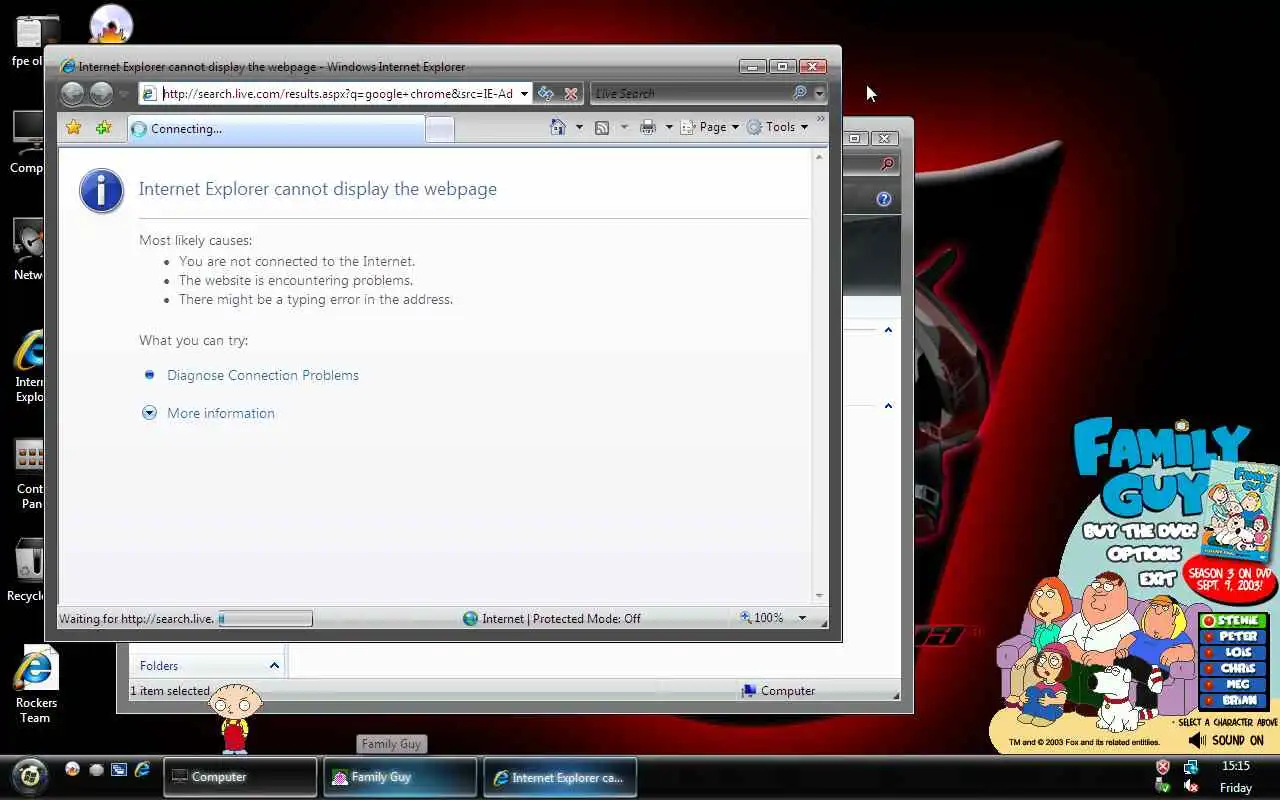Print the page with the printer icon
Screen dimensions: 1280x800
click(648, 127)
